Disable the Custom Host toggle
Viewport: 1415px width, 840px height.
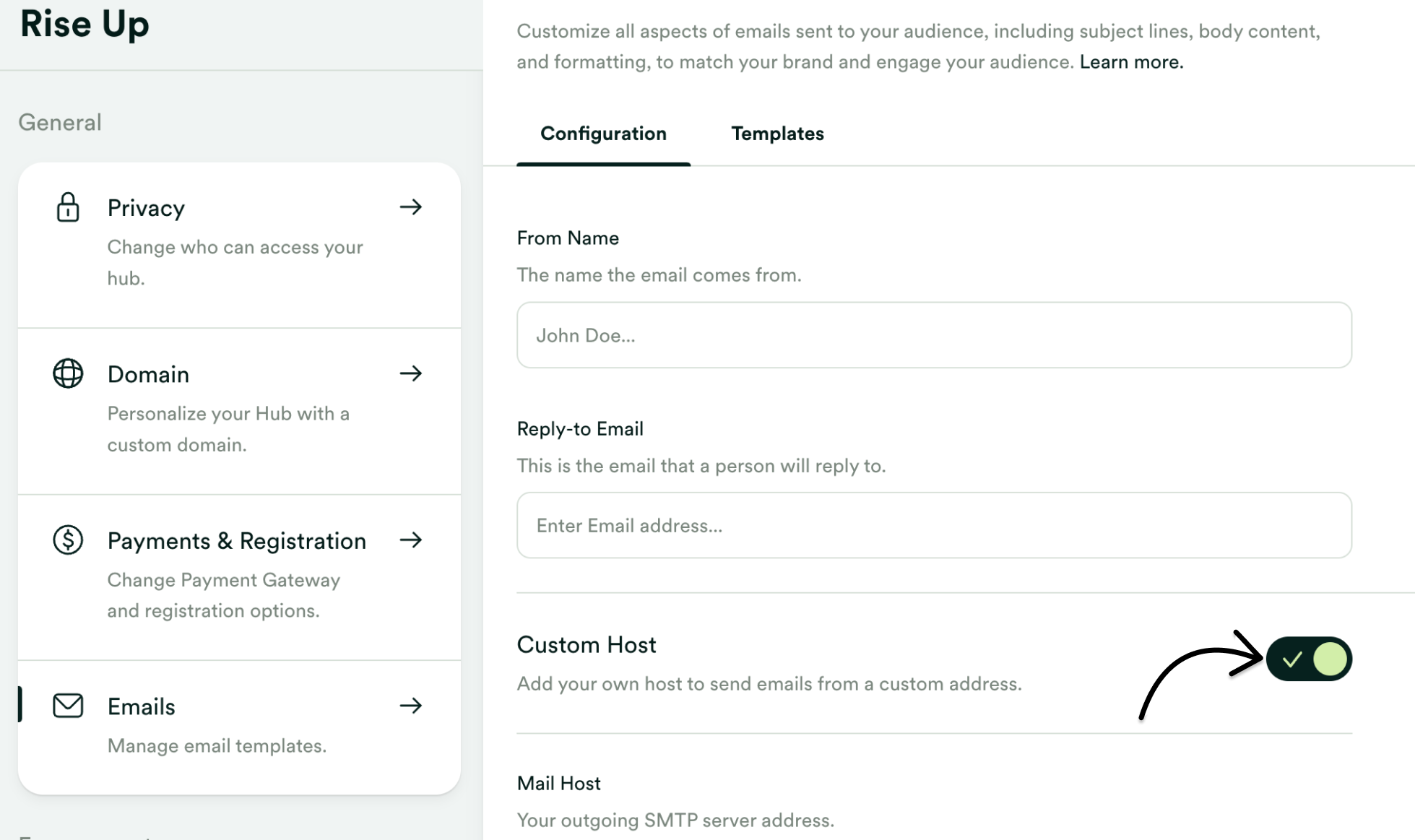pyautogui.click(x=1309, y=658)
